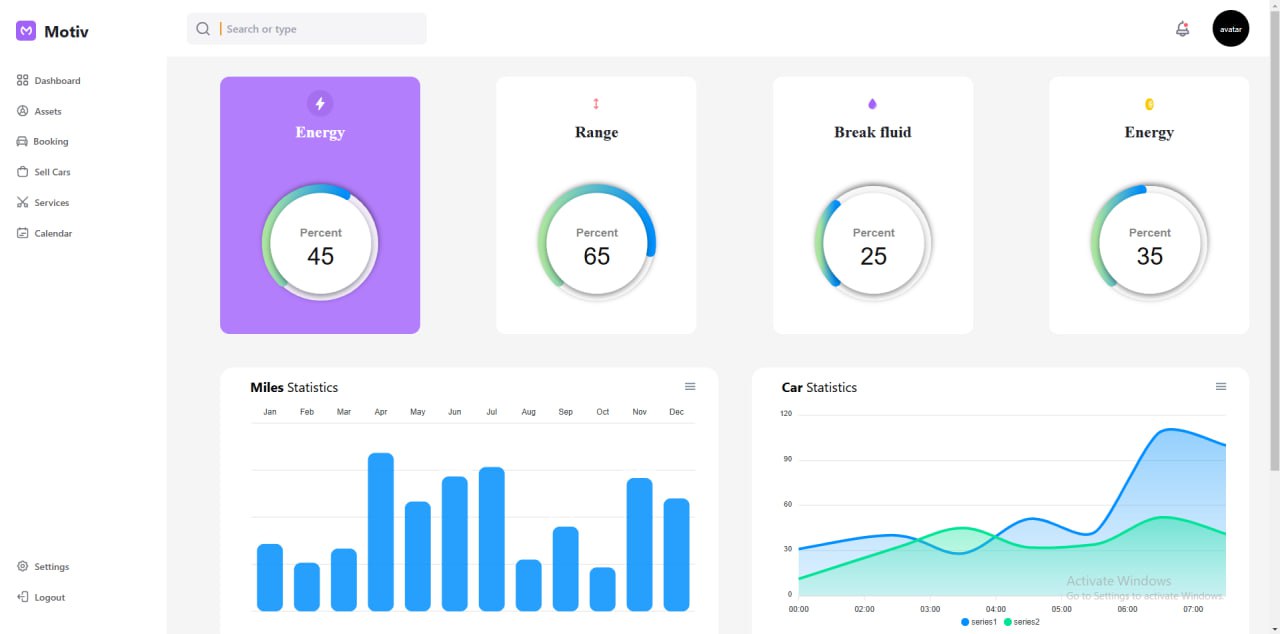This screenshot has width=1280, height=634.
Task: Click the Range card title
Action: [x=596, y=132]
